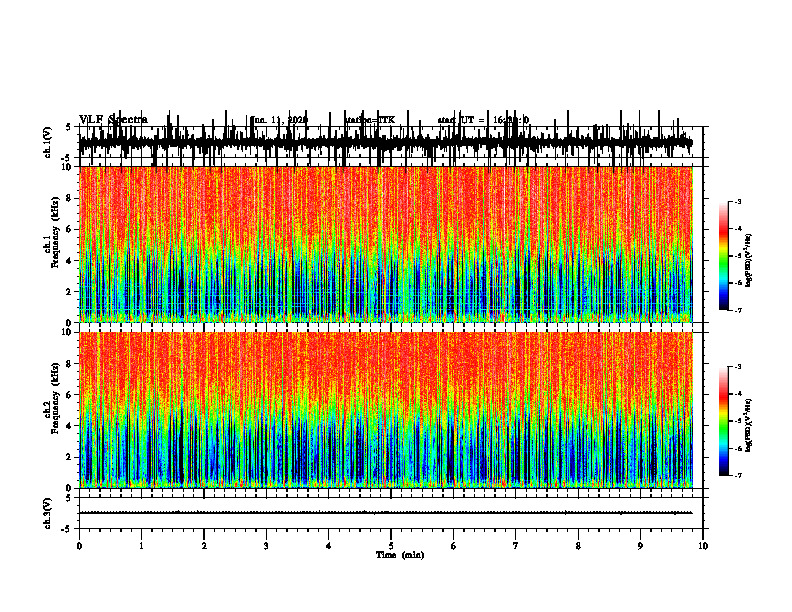Click time axis tick label 1

point(141,546)
